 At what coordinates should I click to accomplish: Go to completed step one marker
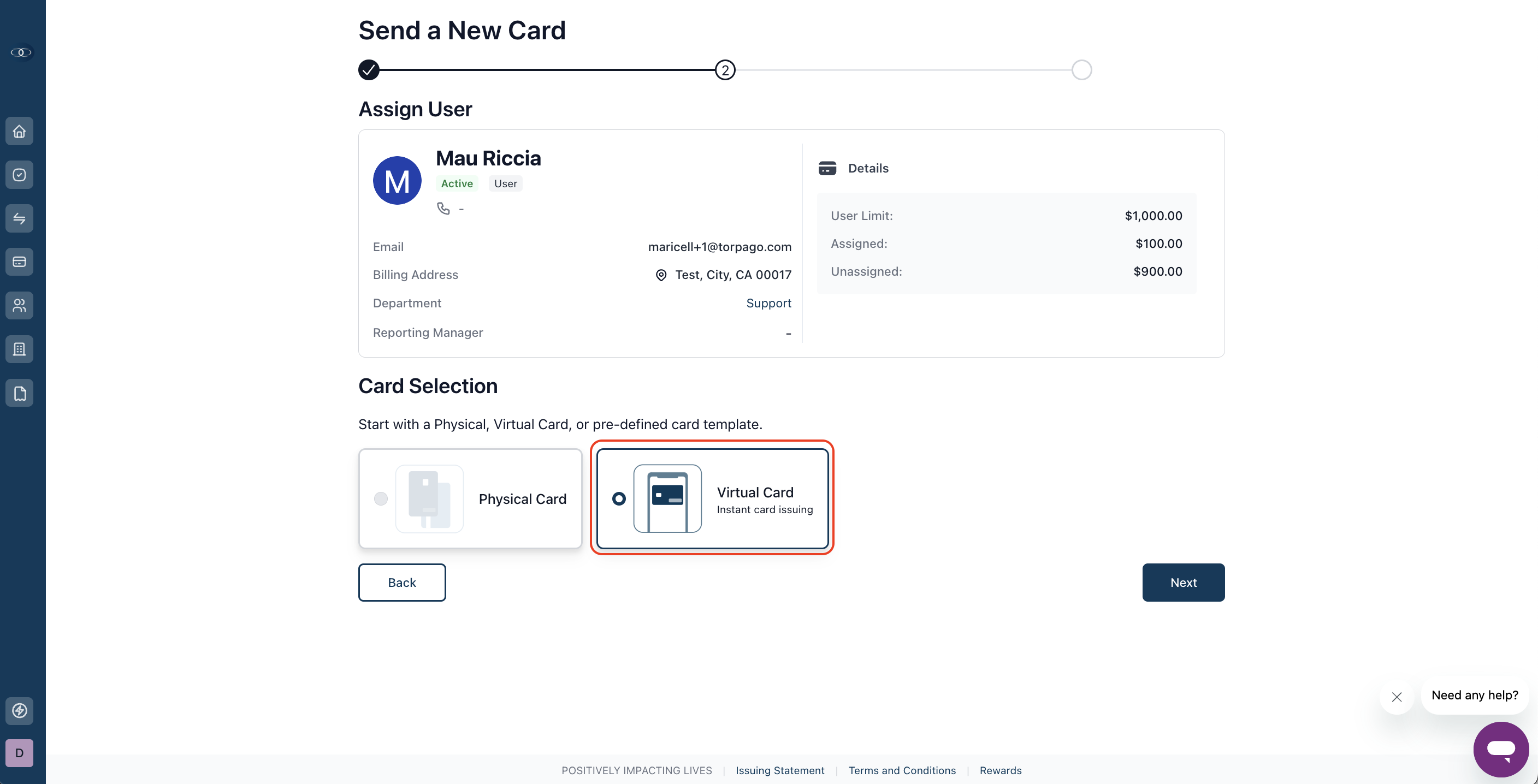point(369,70)
